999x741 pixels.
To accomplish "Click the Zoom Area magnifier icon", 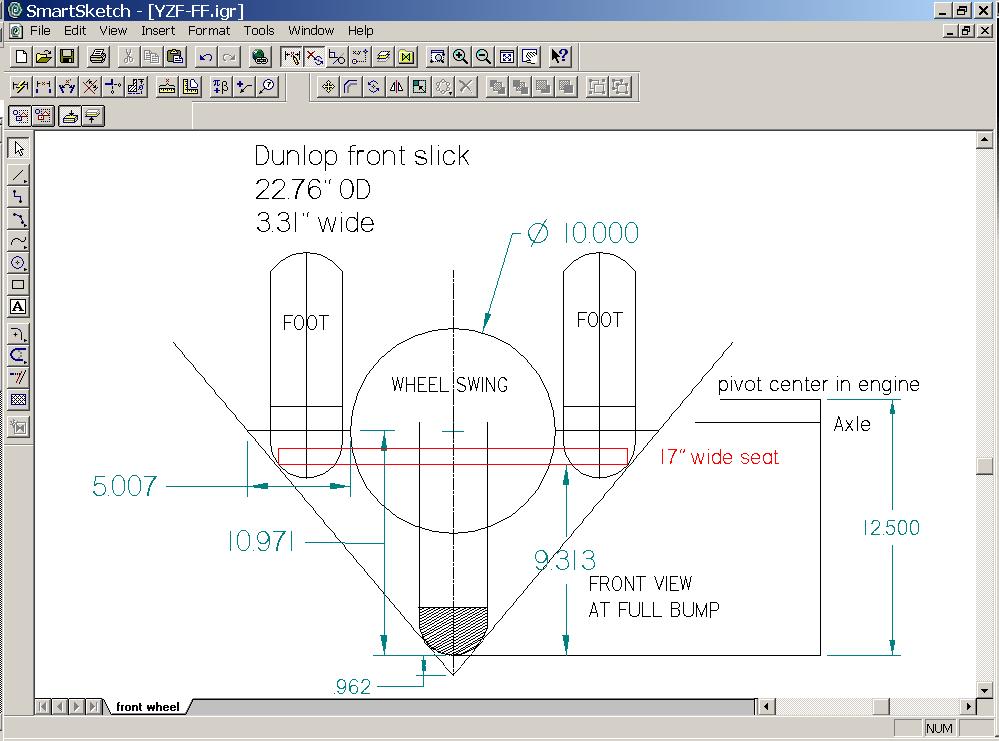I will [x=437, y=57].
